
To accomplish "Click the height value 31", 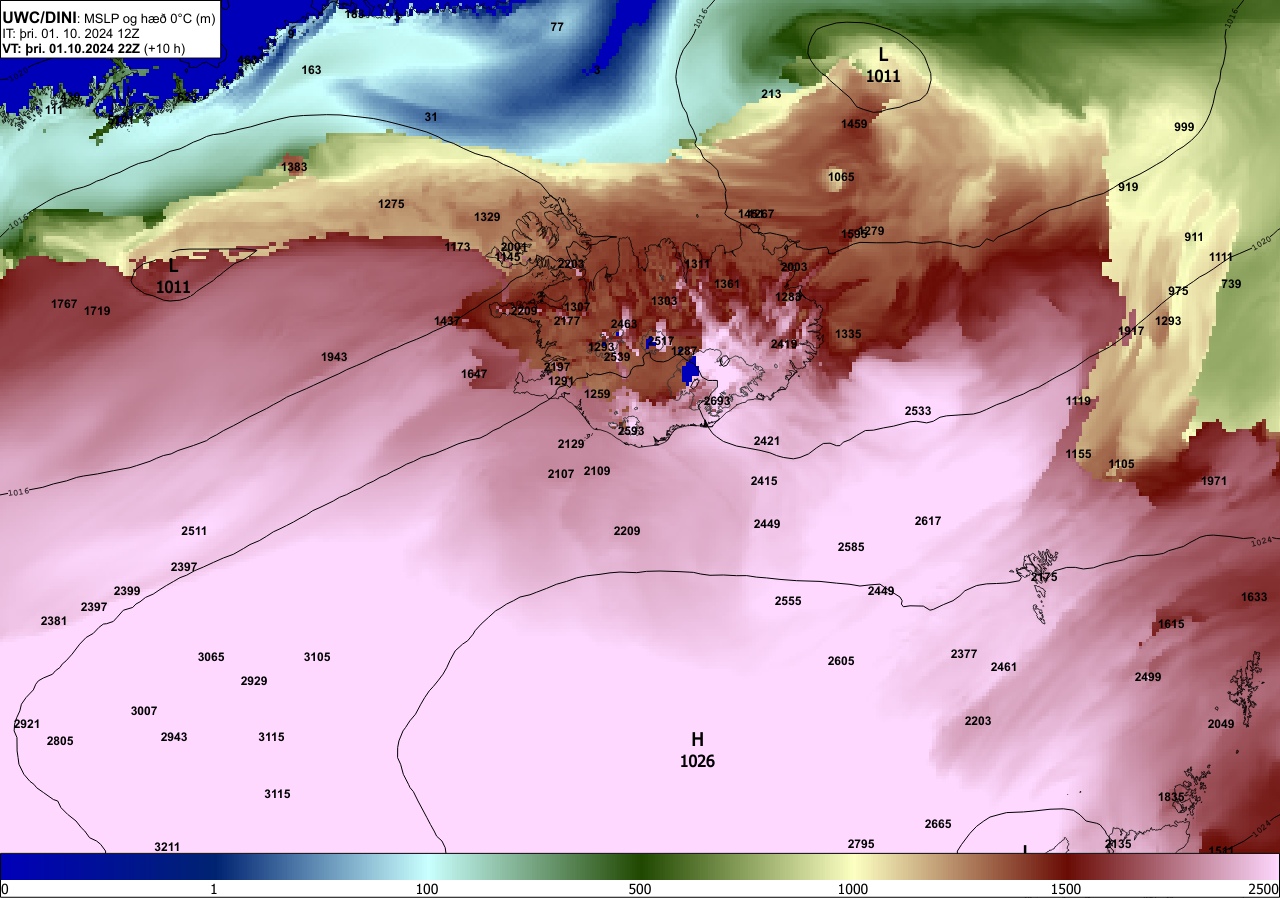I will click(x=431, y=117).
